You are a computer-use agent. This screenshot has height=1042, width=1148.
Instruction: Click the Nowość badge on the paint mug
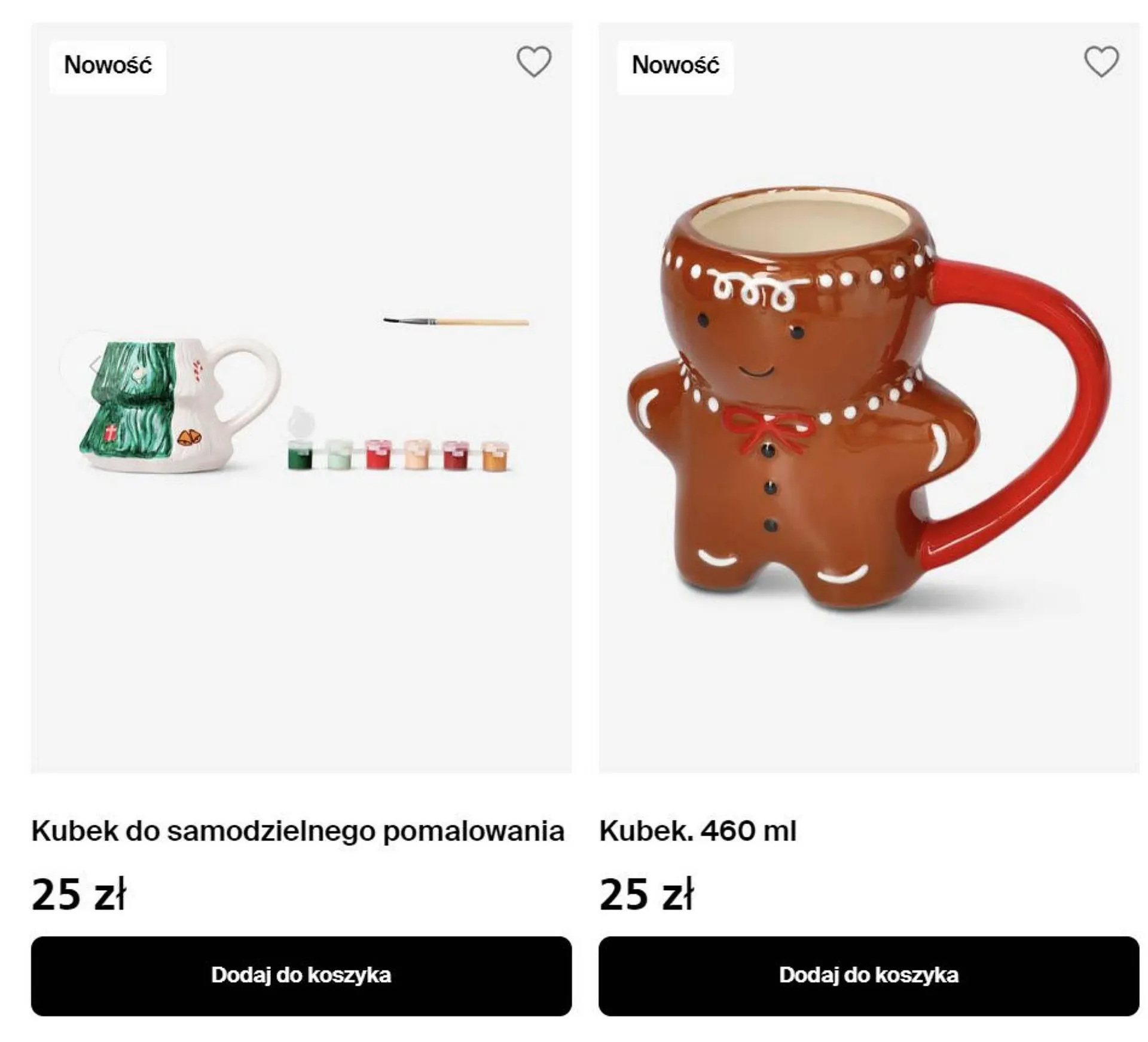tap(108, 66)
